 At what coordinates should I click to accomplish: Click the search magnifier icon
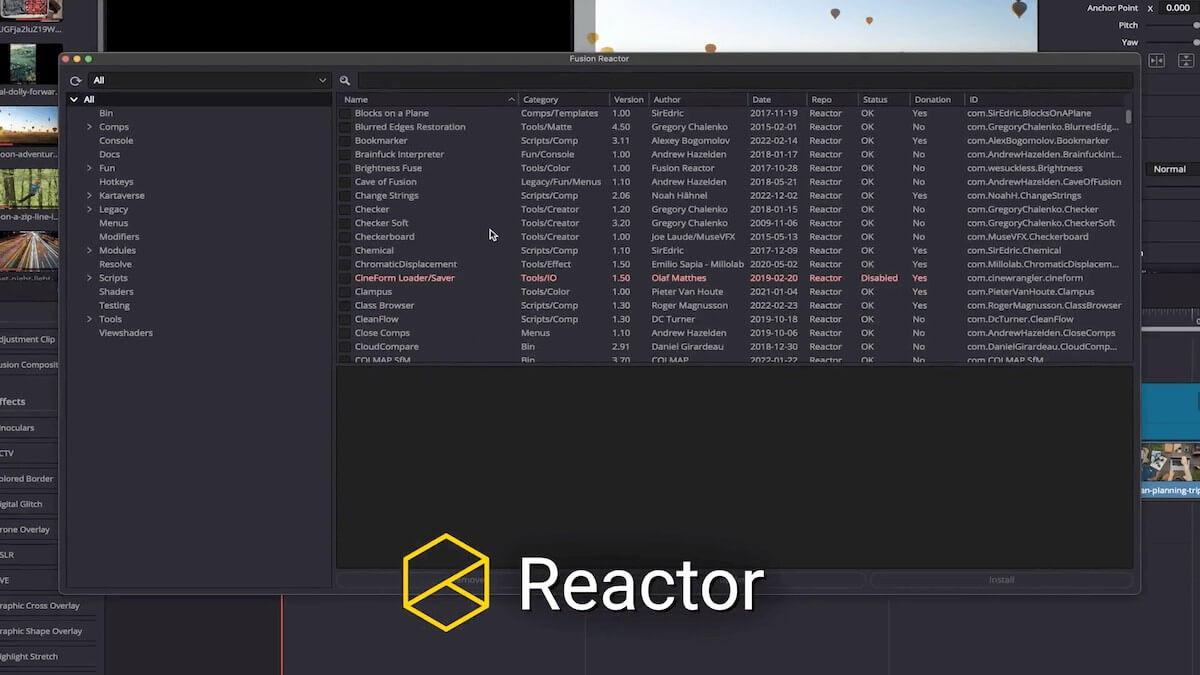tap(345, 80)
